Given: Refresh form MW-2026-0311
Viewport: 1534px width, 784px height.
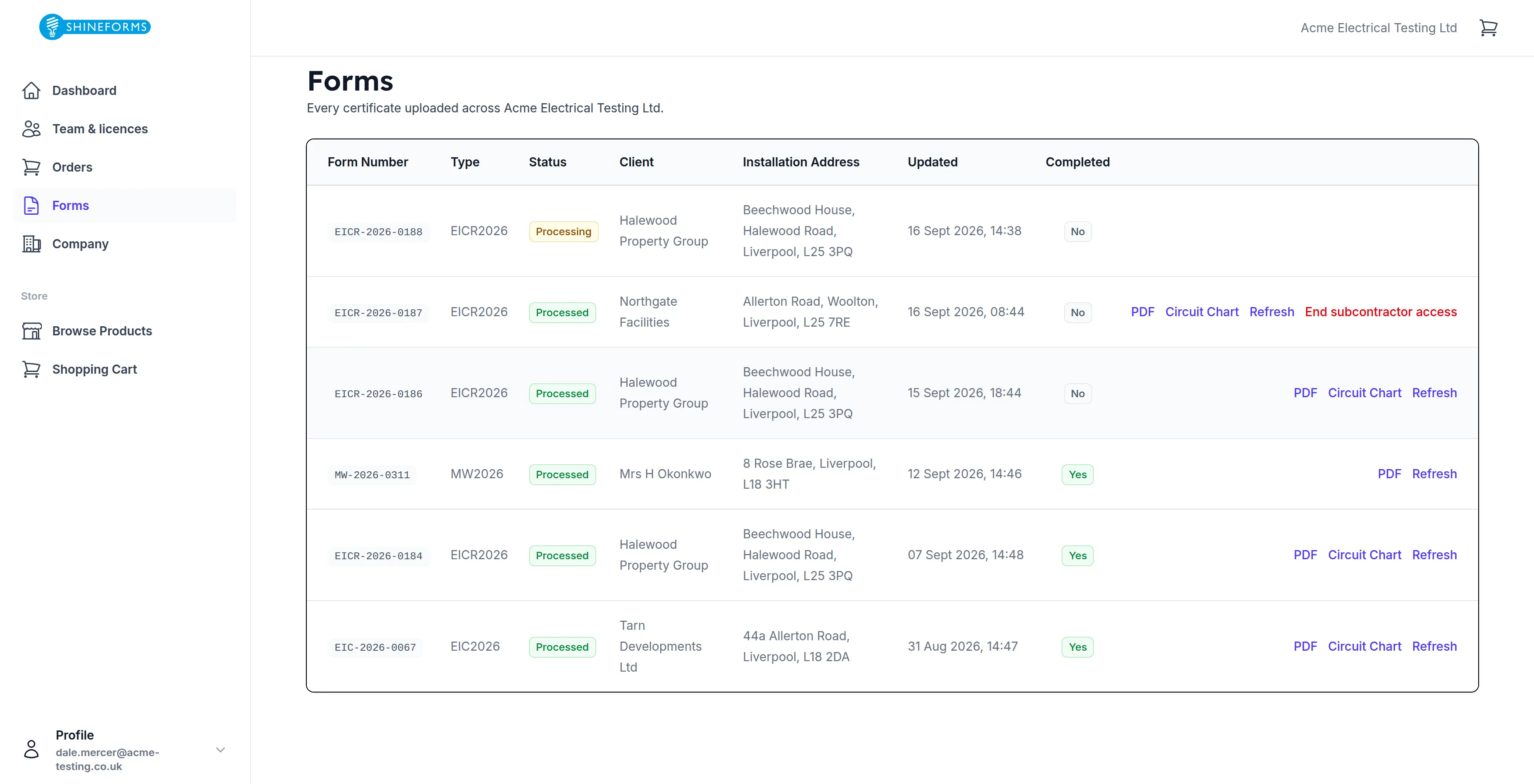Looking at the screenshot, I should tap(1434, 474).
